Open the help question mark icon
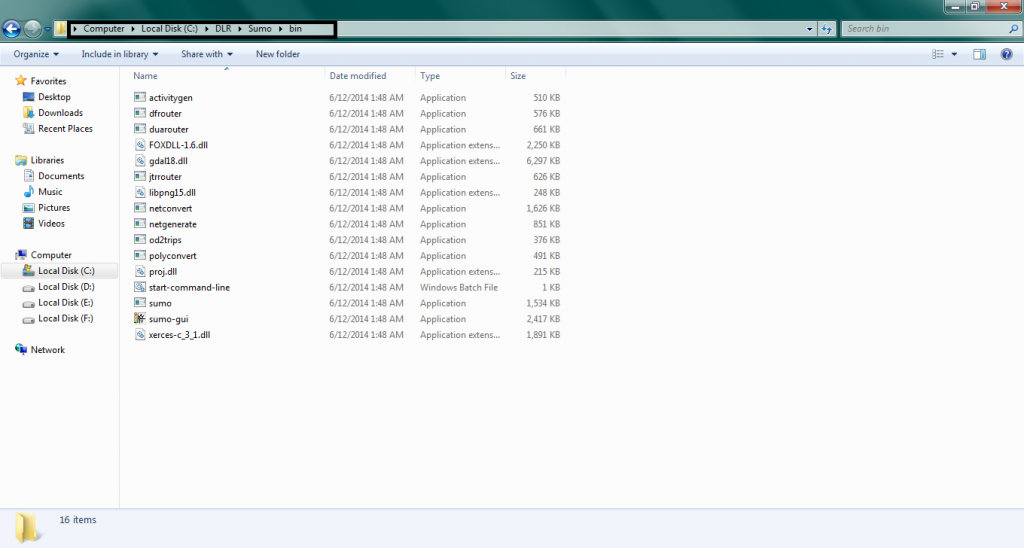The height and width of the screenshot is (548, 1024). [1006, 54]
